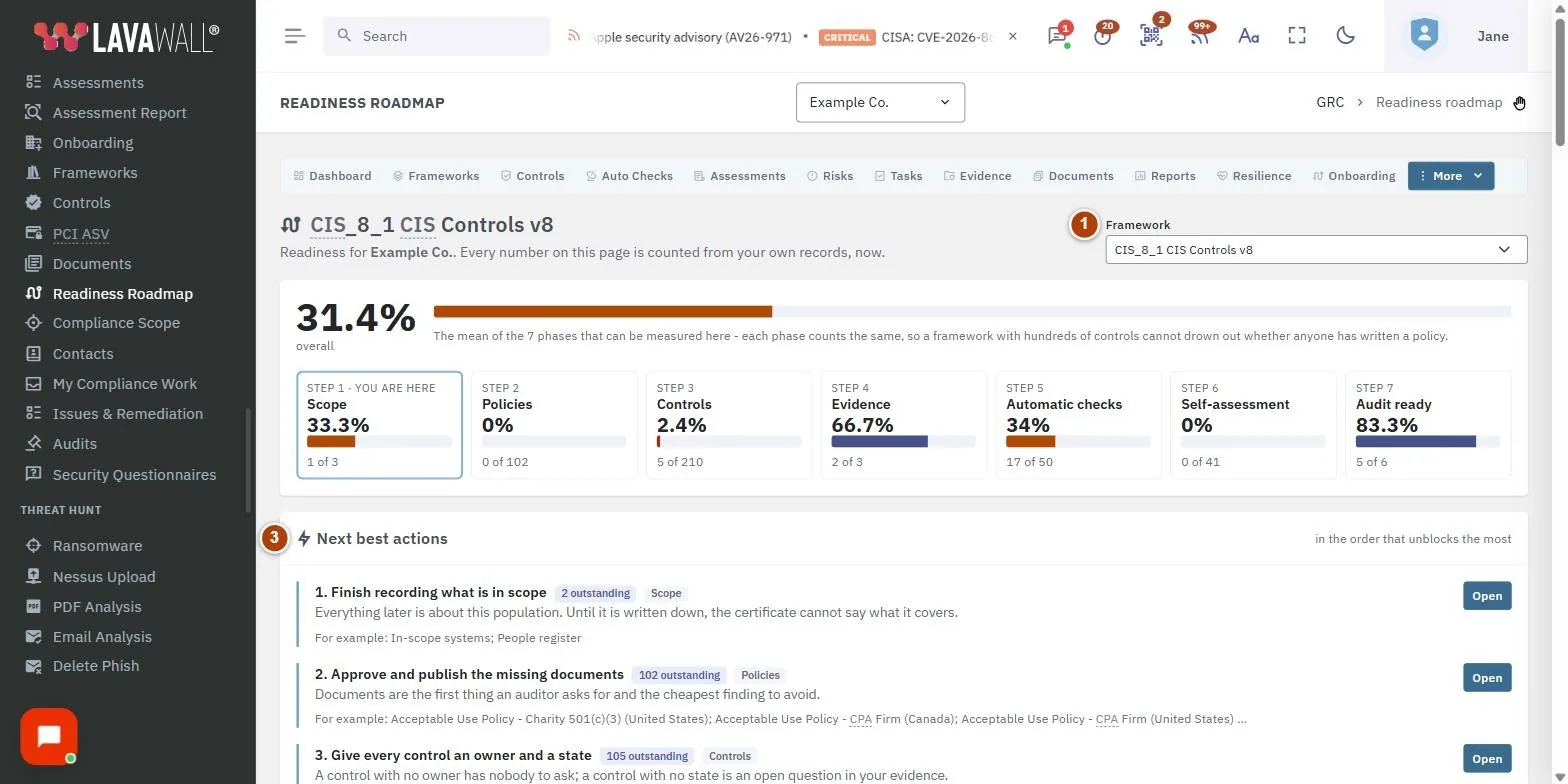Open the font size Aa icon
The image size is (1568, 784).
point(1248,36)
